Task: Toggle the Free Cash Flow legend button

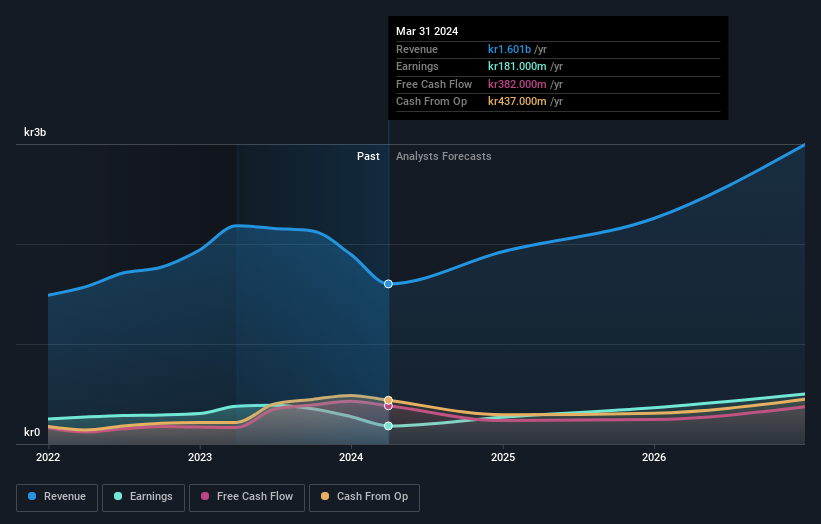Action: (247, 497)
